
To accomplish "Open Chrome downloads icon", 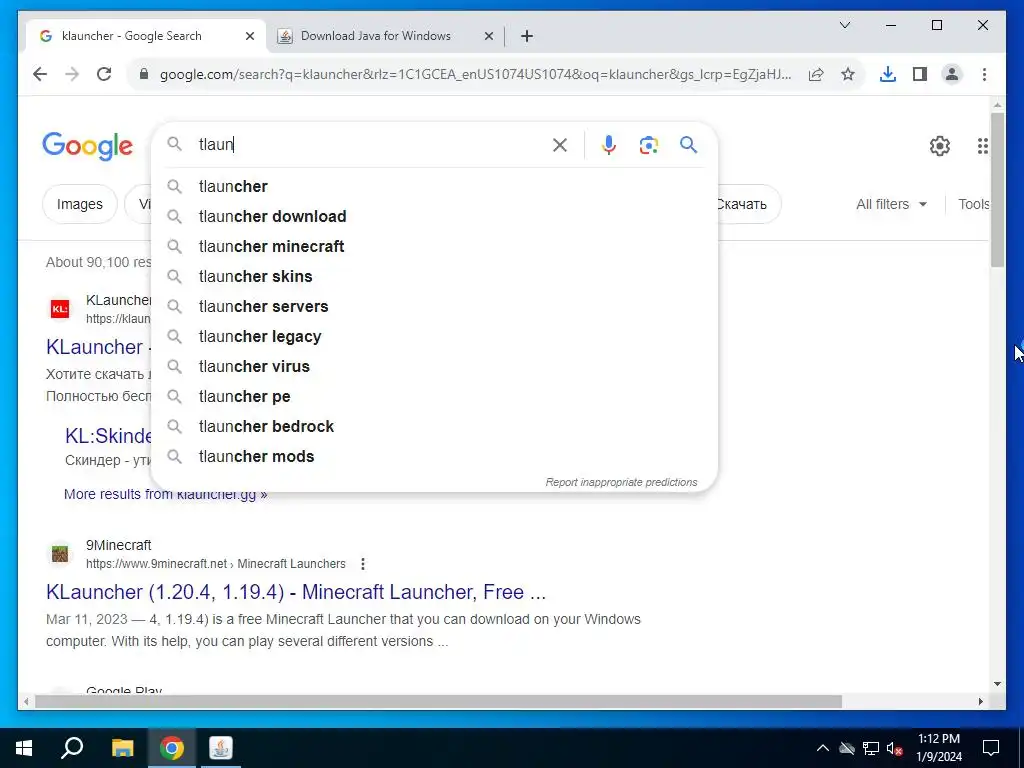I will [888, 74].
